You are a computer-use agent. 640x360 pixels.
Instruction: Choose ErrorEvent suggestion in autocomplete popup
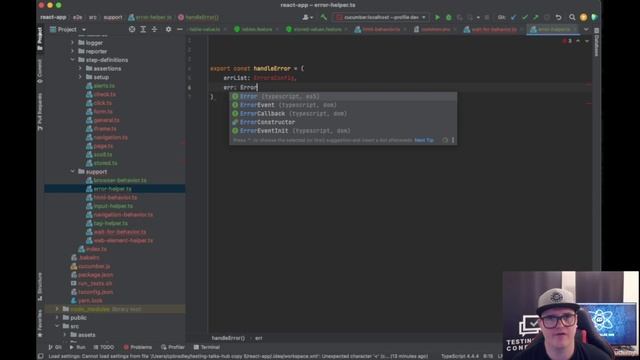[343, 105]
